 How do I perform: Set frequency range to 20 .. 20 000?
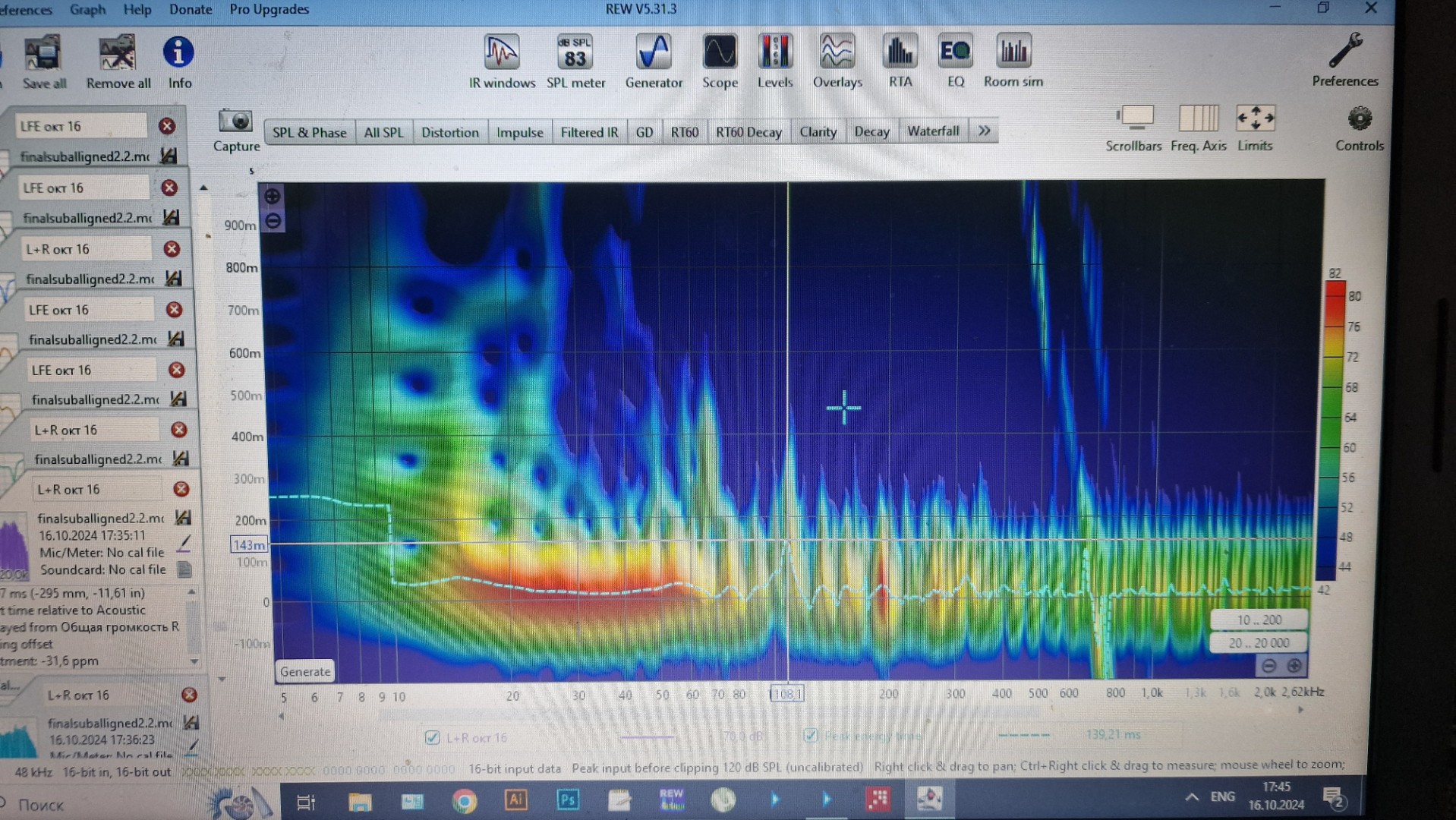point(1259,642)
